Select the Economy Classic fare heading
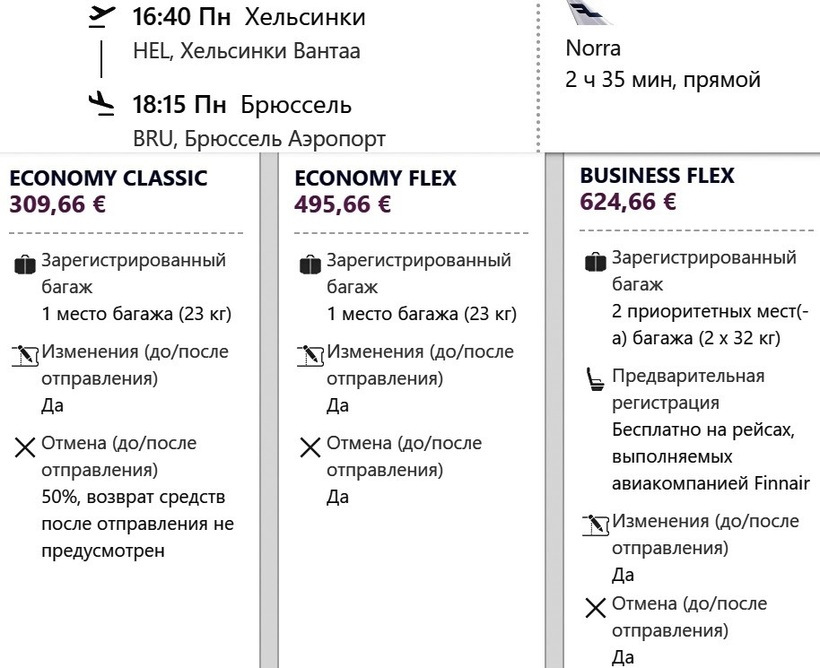This screenshot has width=820, height=668. (x=108, y=178)
